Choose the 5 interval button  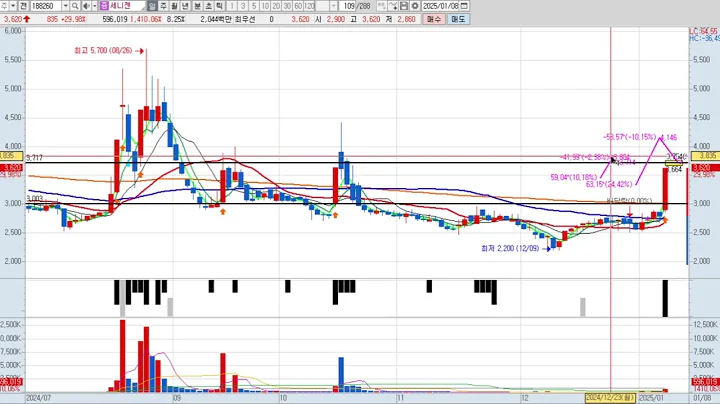tap(254, 6)
